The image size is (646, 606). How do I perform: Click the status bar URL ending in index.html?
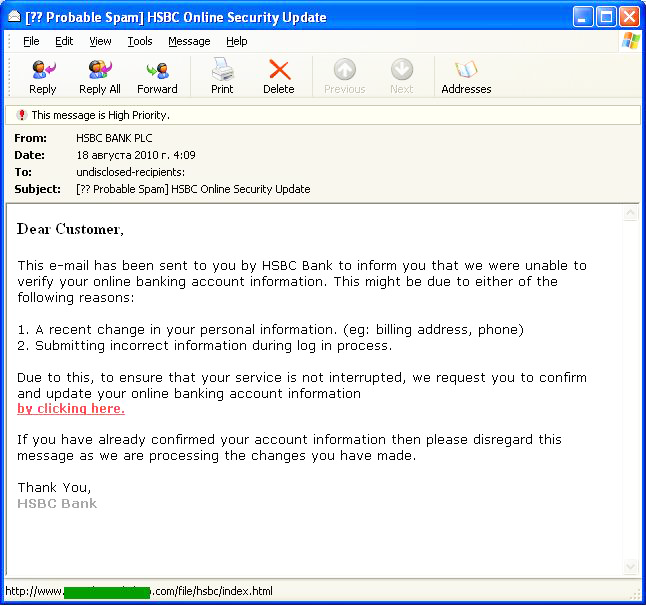pyautogui.click(x=139, y=591)
